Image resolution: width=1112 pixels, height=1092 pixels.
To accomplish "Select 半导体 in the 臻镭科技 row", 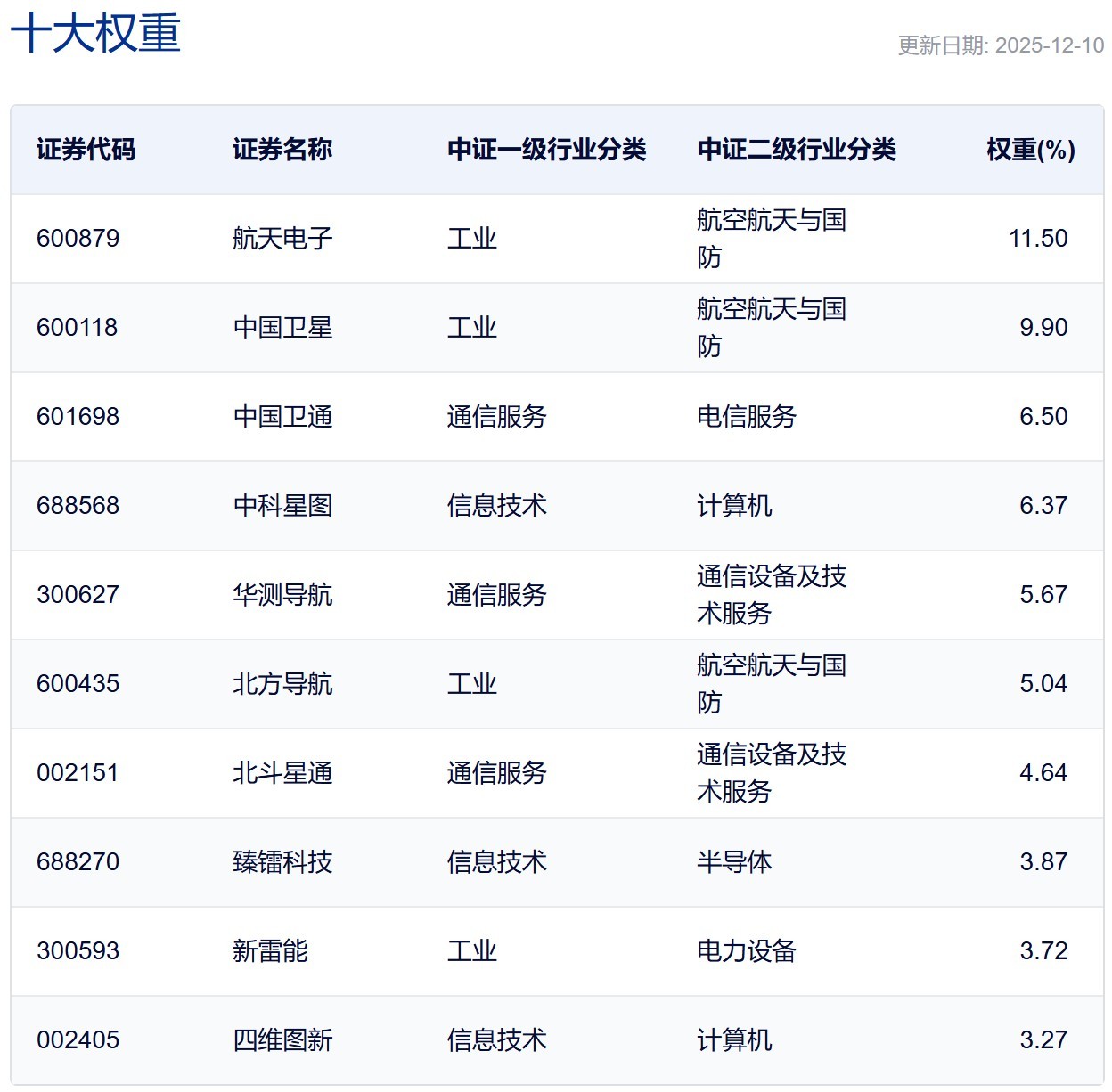I will point(733,862).
